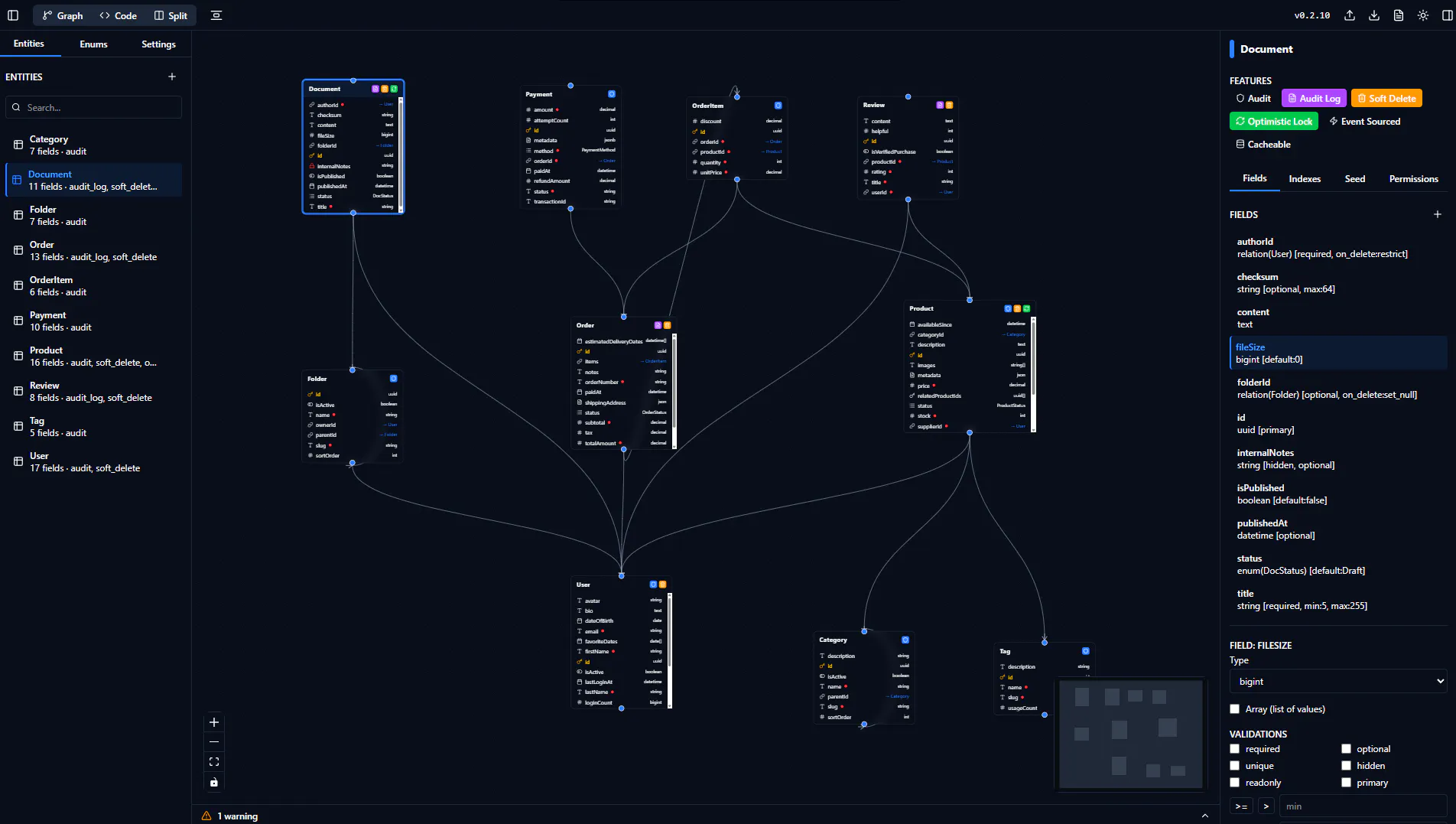Click the purple audit-log badge on the Review node
Screen dimensions: 1456x824
click(x=940, y=105)
